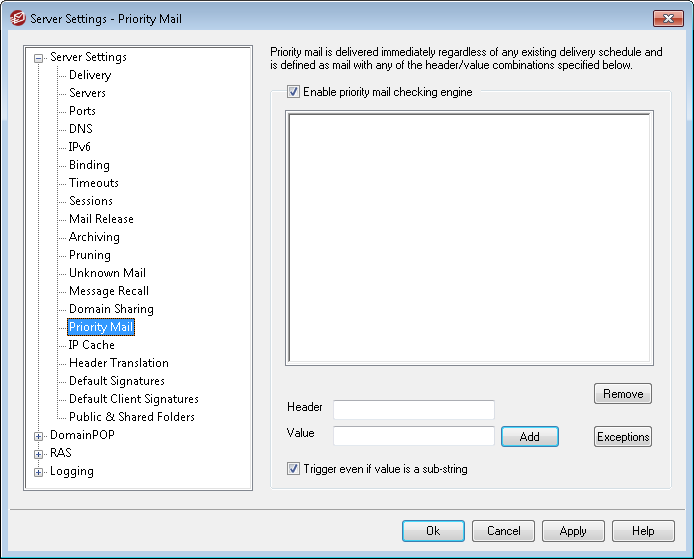
Task: Expand the Logging tree node
Action: (x=39, y=472)
